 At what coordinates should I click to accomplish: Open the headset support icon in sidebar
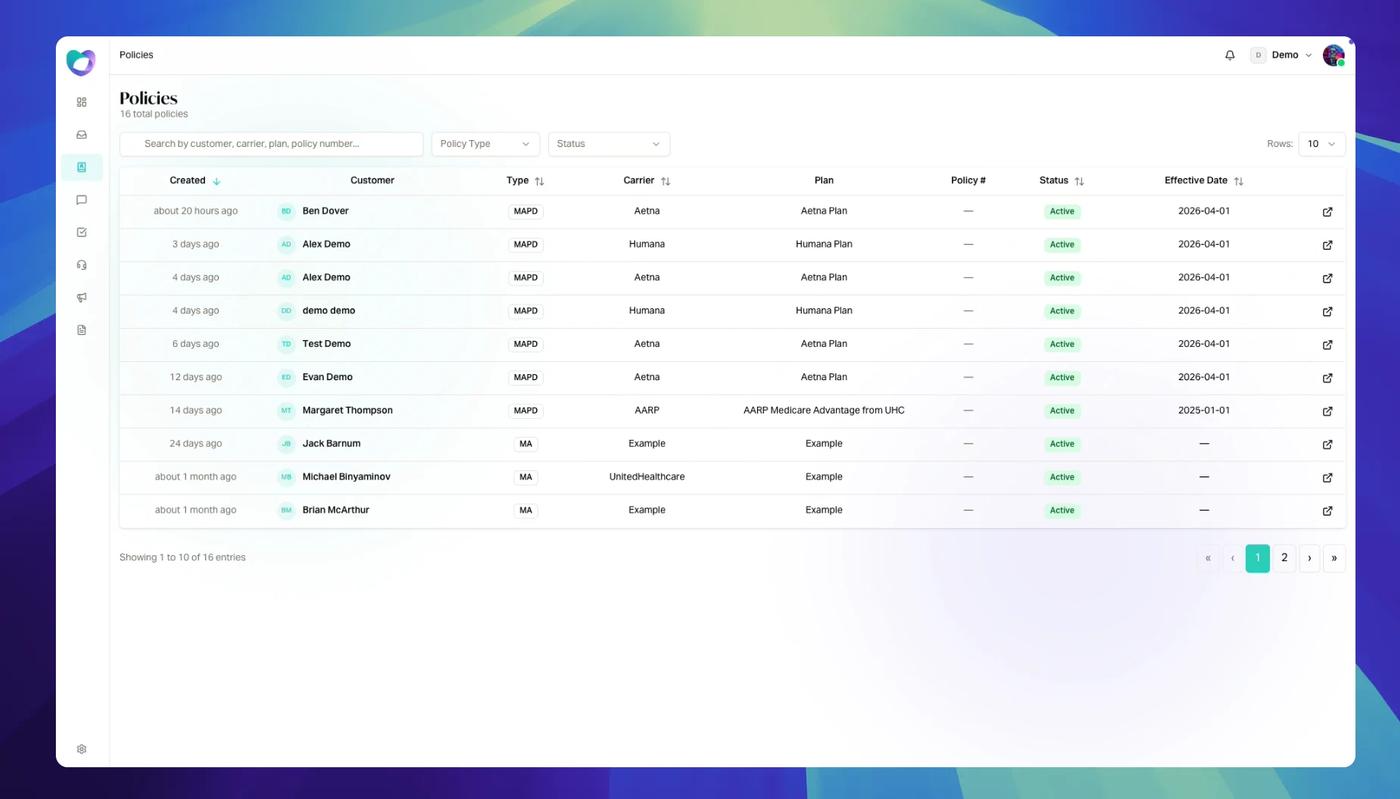(81, 264)
